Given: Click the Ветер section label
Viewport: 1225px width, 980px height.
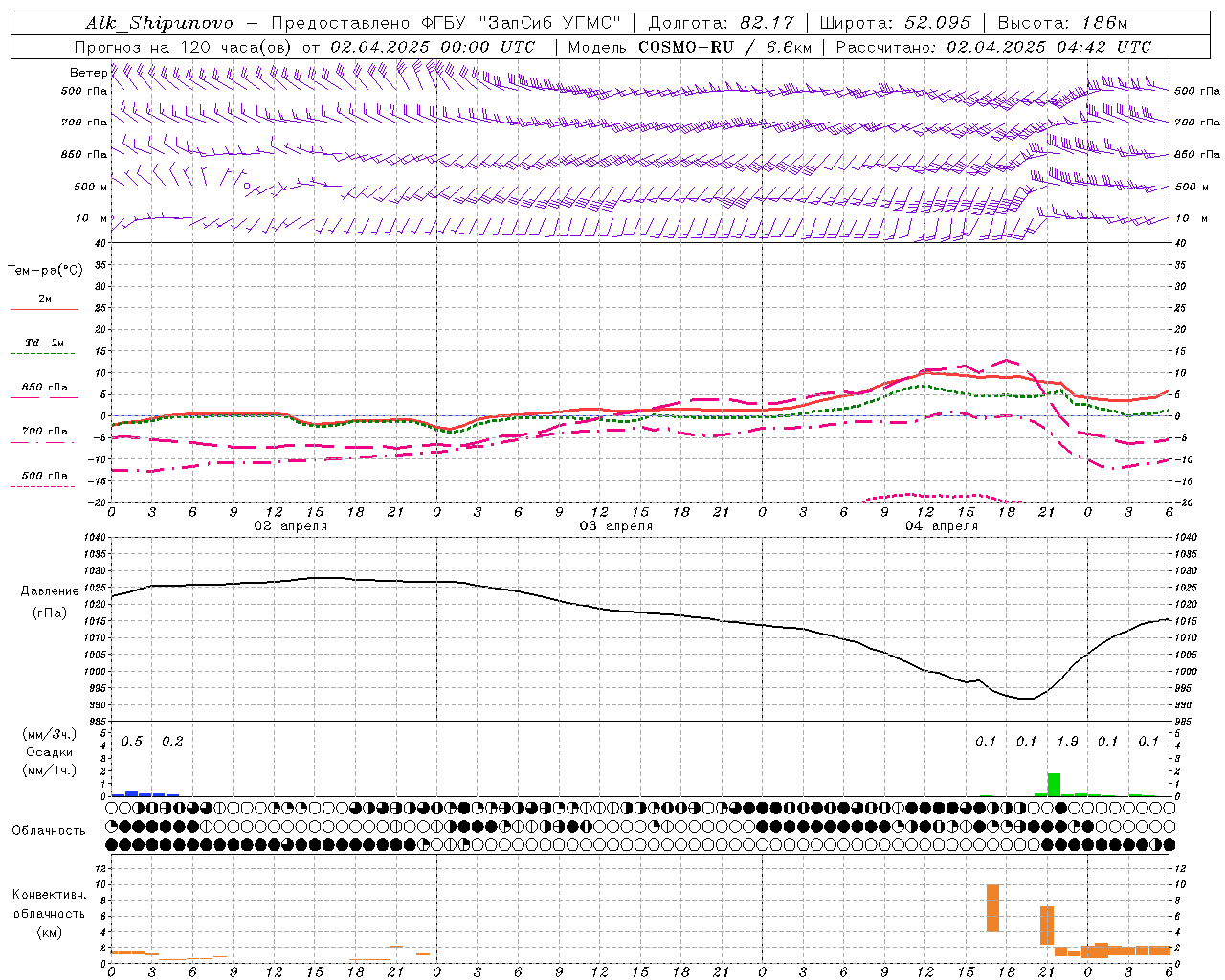Looking at the screenshot, I should pyautogui.click(x=88, y=73).
